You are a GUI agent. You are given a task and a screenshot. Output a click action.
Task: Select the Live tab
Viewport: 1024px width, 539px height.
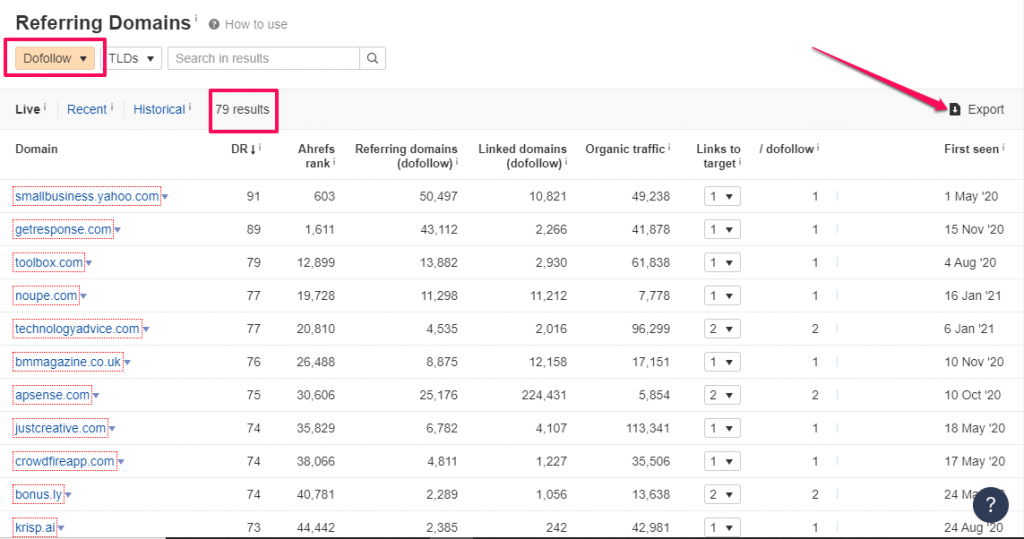[x=27, y=109]
